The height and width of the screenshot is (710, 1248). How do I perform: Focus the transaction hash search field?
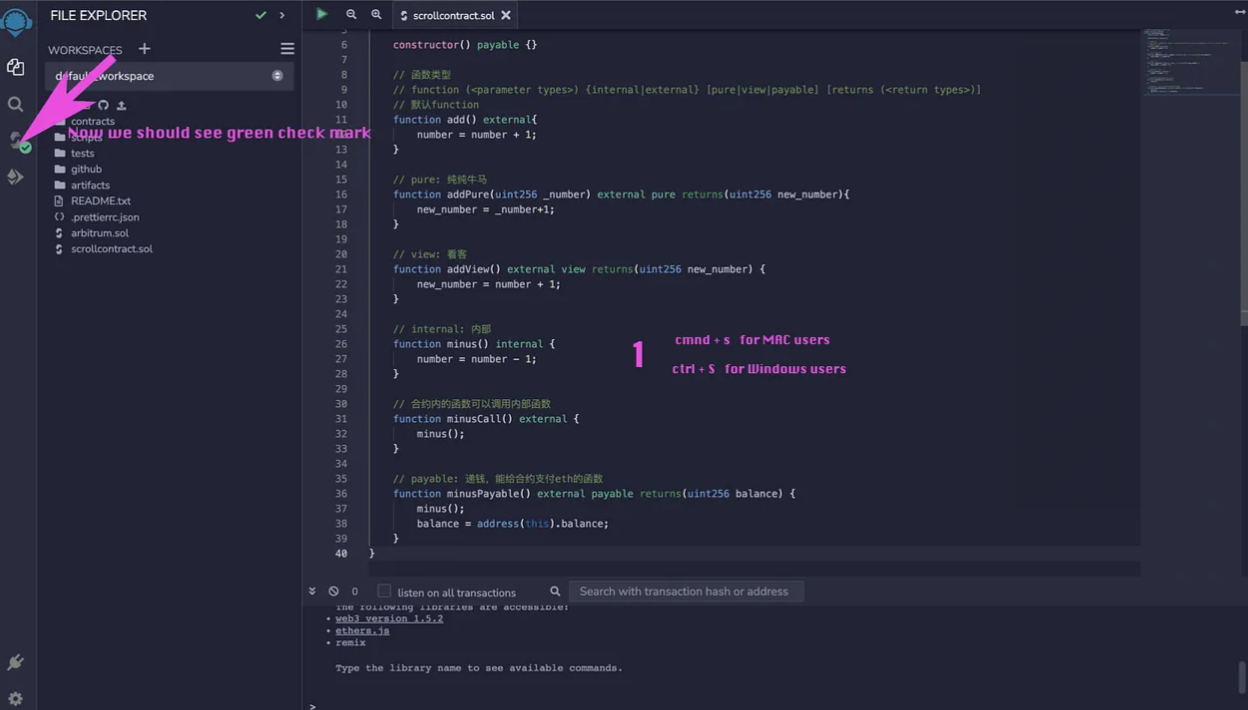point(686,591)
